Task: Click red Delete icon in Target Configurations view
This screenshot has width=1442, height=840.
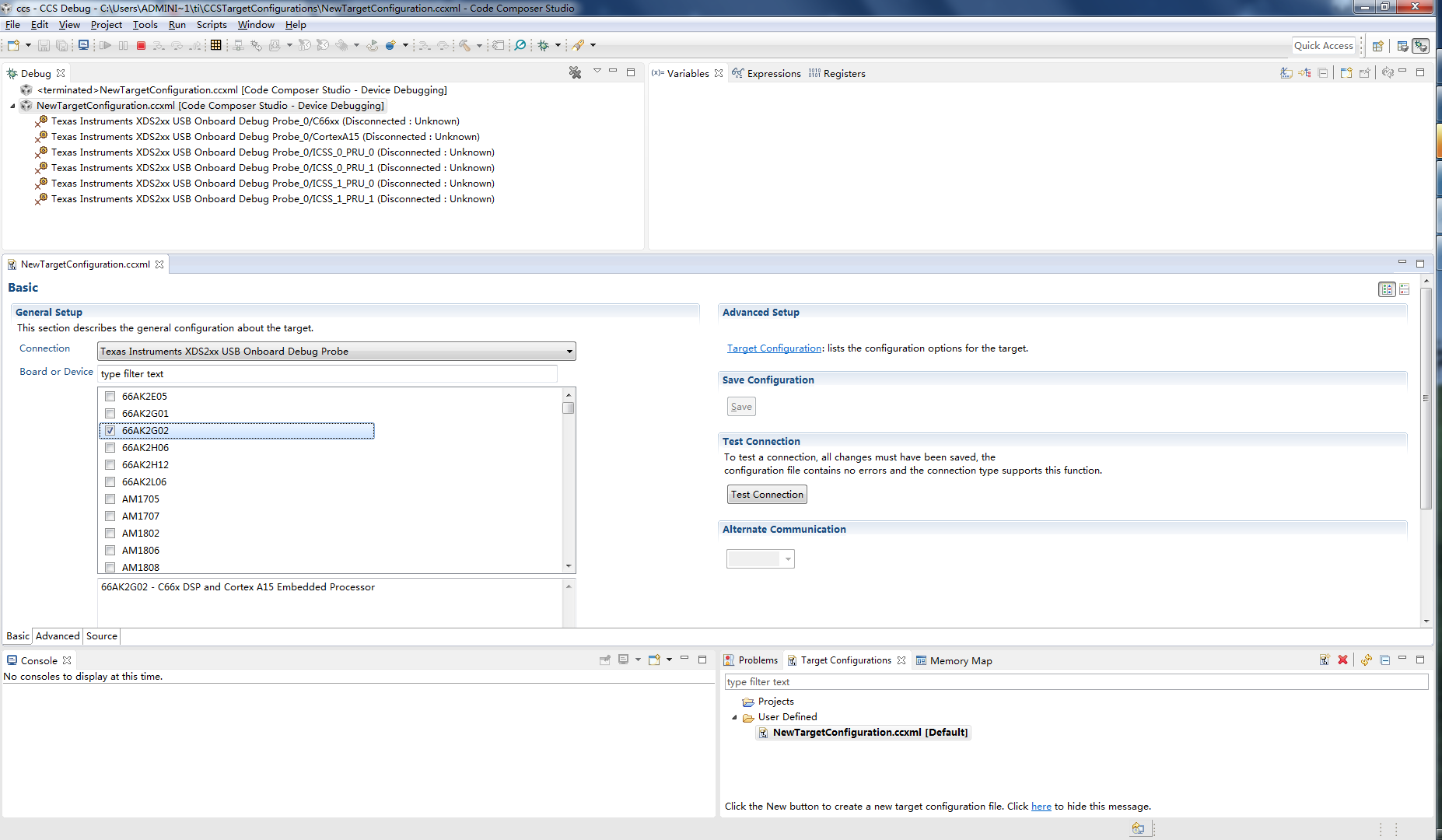Action: coord(1342,660)
